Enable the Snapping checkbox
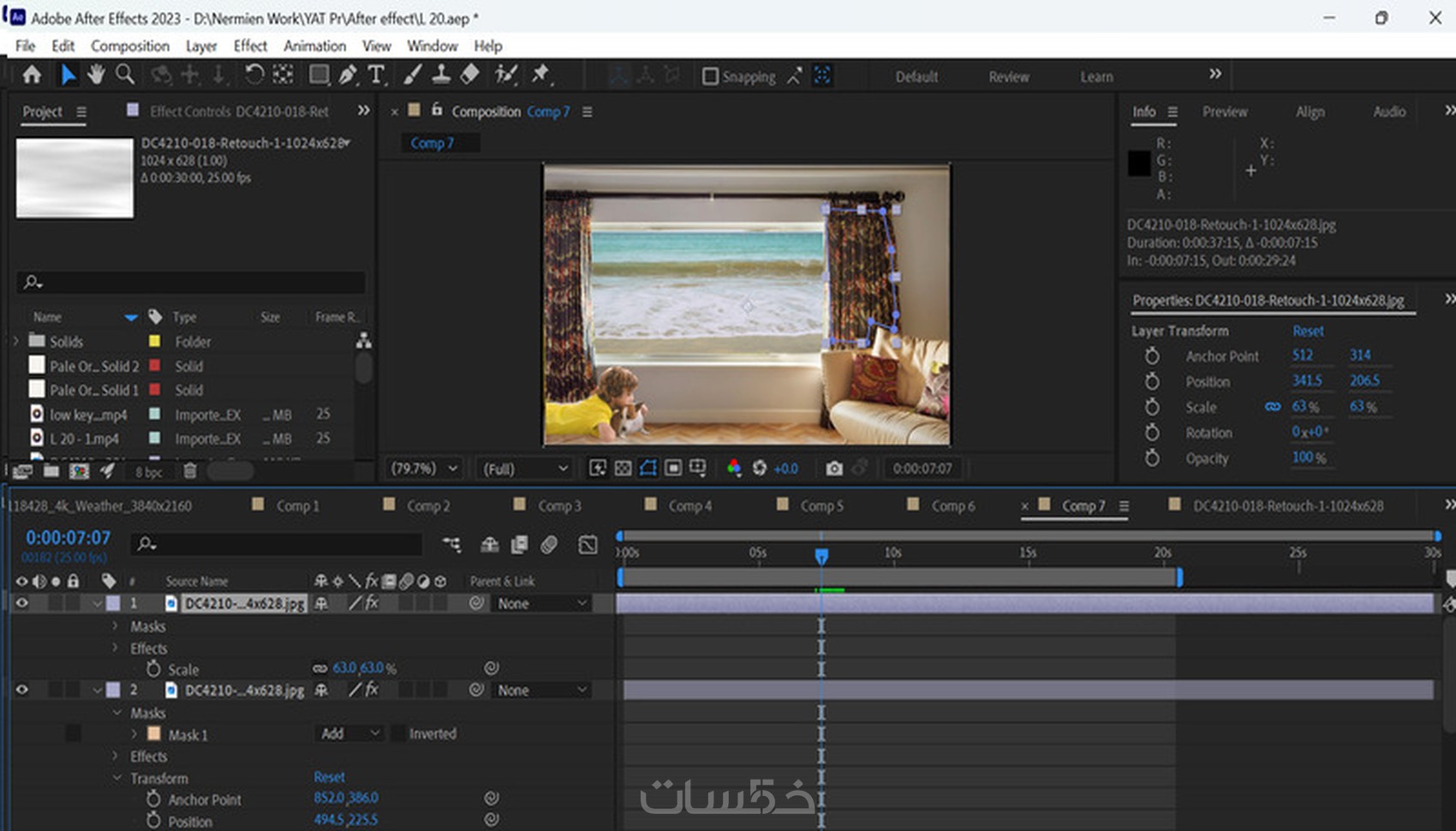The image size is (1456, 831). click(710, 77)
